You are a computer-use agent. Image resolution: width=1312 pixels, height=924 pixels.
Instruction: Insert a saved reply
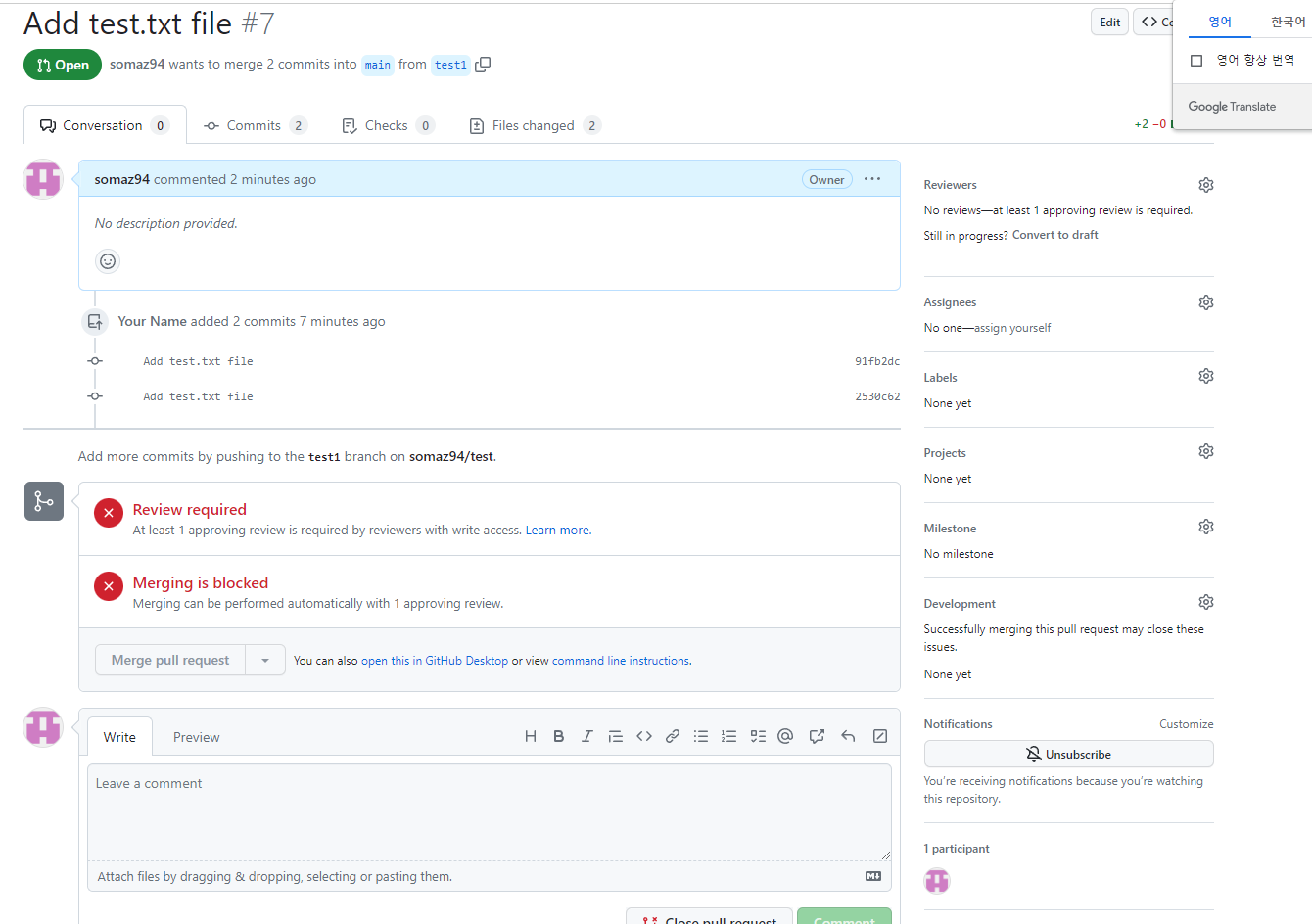(848, 736)
